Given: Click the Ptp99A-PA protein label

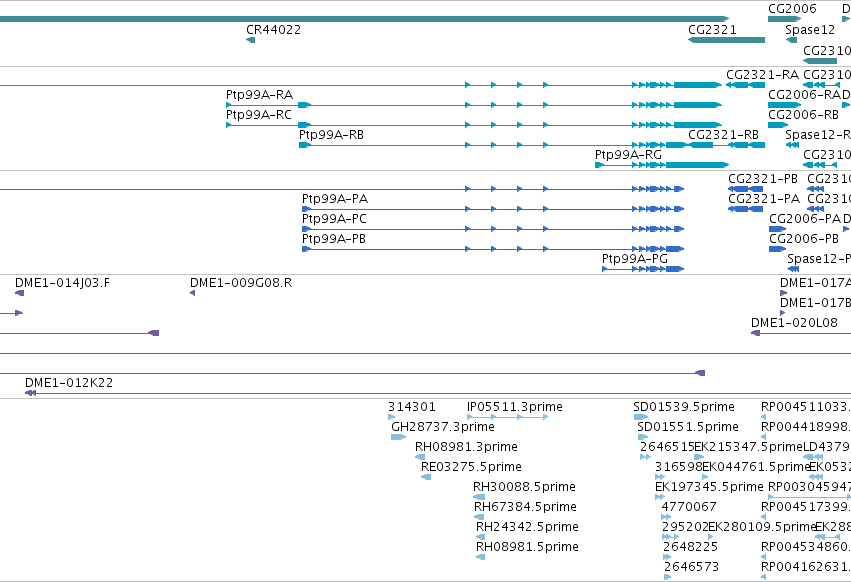Looking at the screenshot, I should [335, 199].
